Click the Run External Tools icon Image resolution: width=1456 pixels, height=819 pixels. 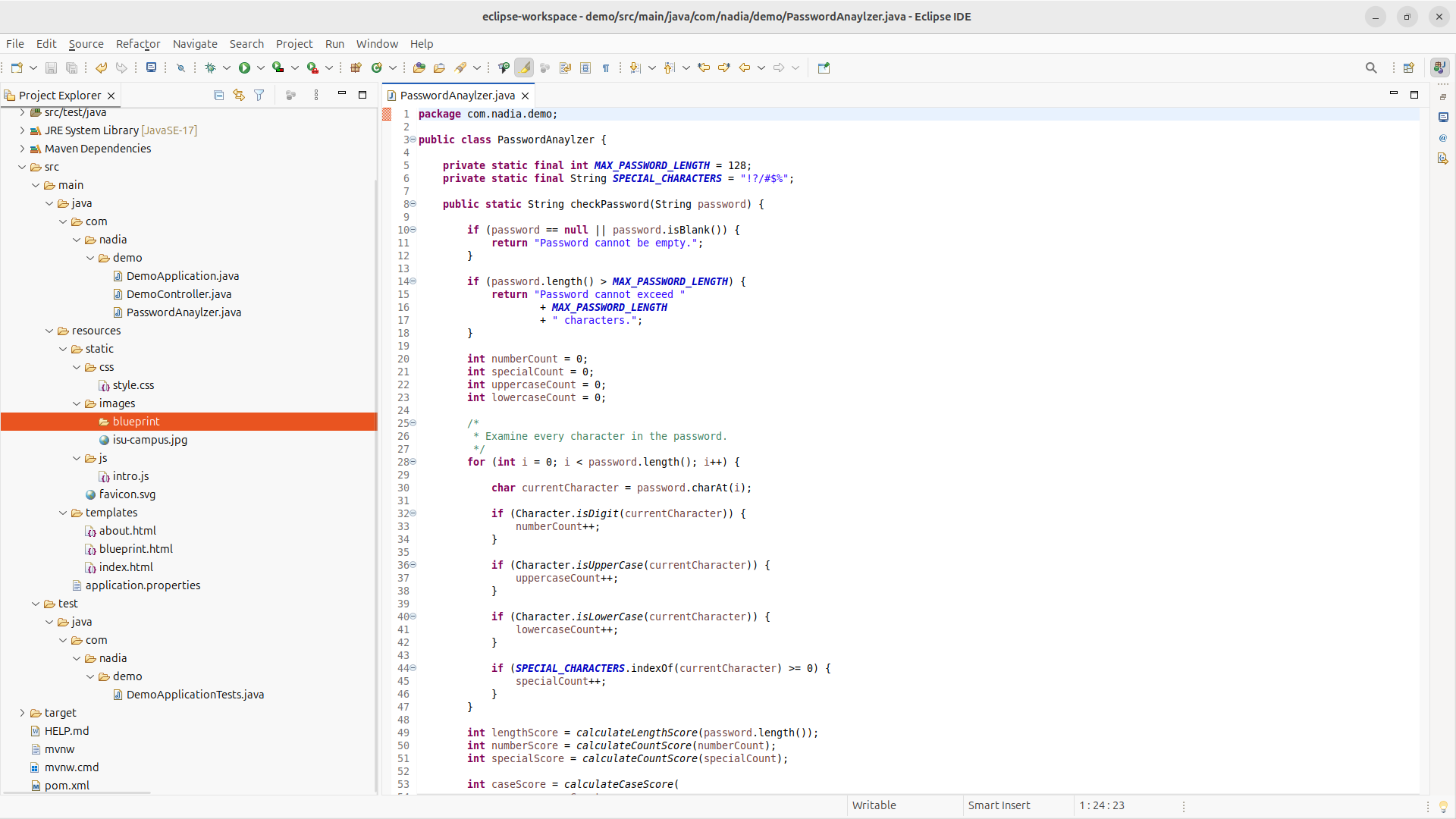[x=312, y=68]
